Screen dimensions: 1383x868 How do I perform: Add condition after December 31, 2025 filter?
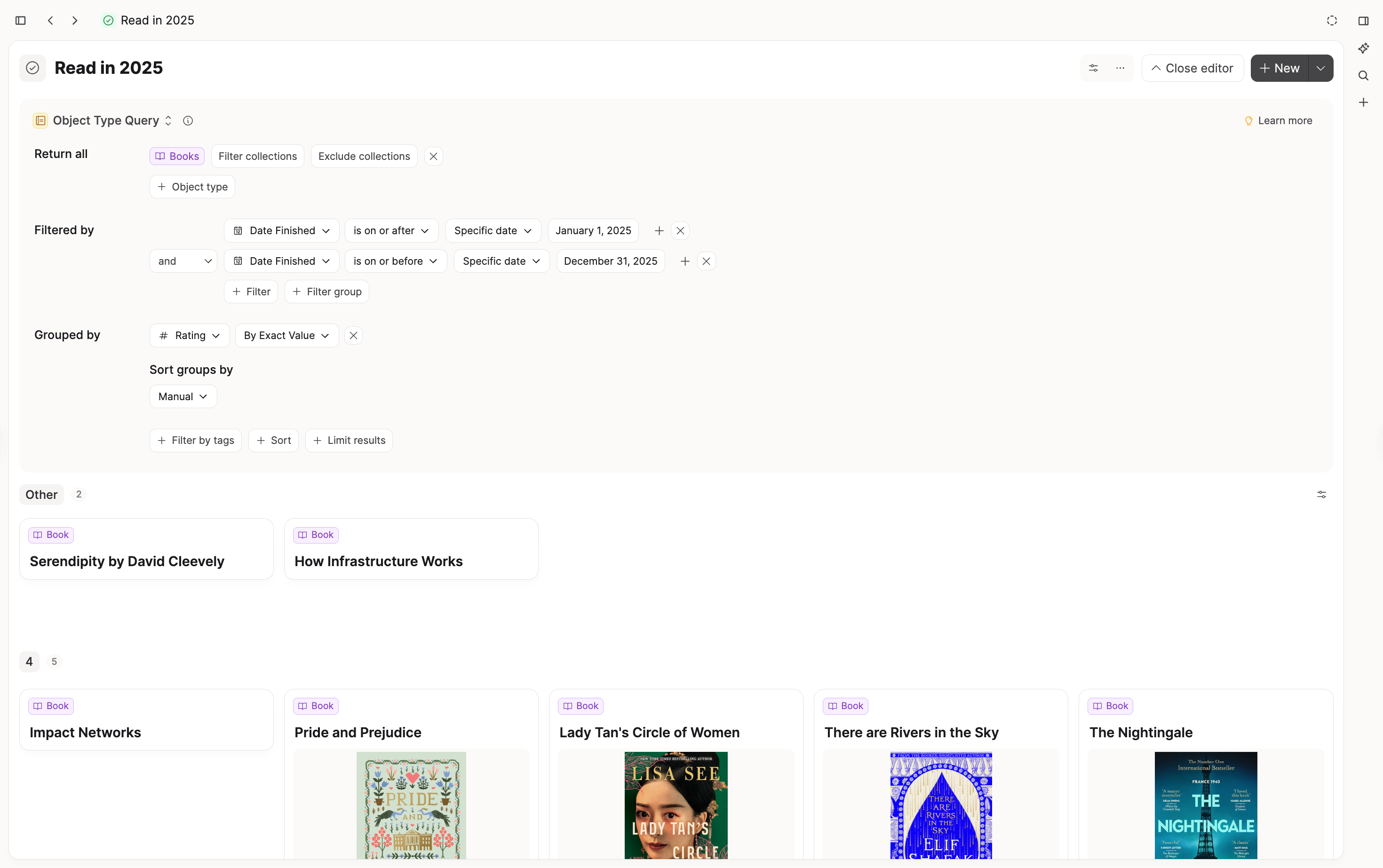coord(684,261)
